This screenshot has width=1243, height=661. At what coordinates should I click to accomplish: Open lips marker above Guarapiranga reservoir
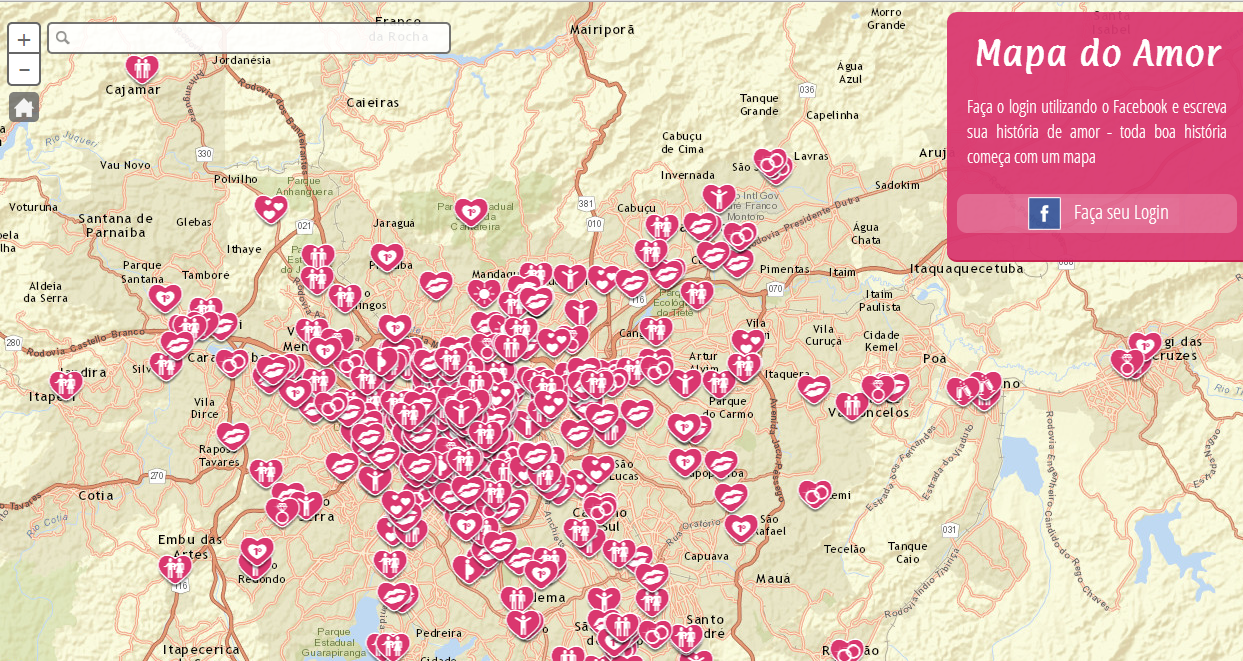pos(395,597)
